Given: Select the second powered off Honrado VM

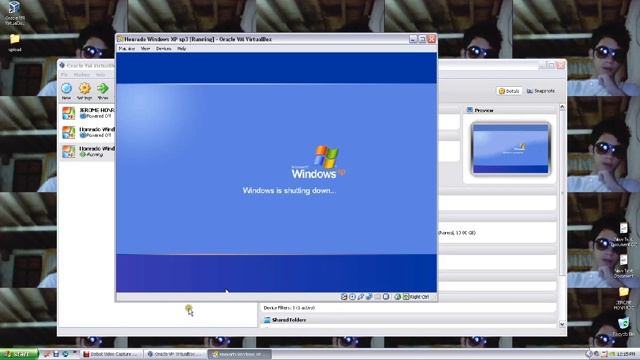Looking at the screenshot, I should coord(88,132).
